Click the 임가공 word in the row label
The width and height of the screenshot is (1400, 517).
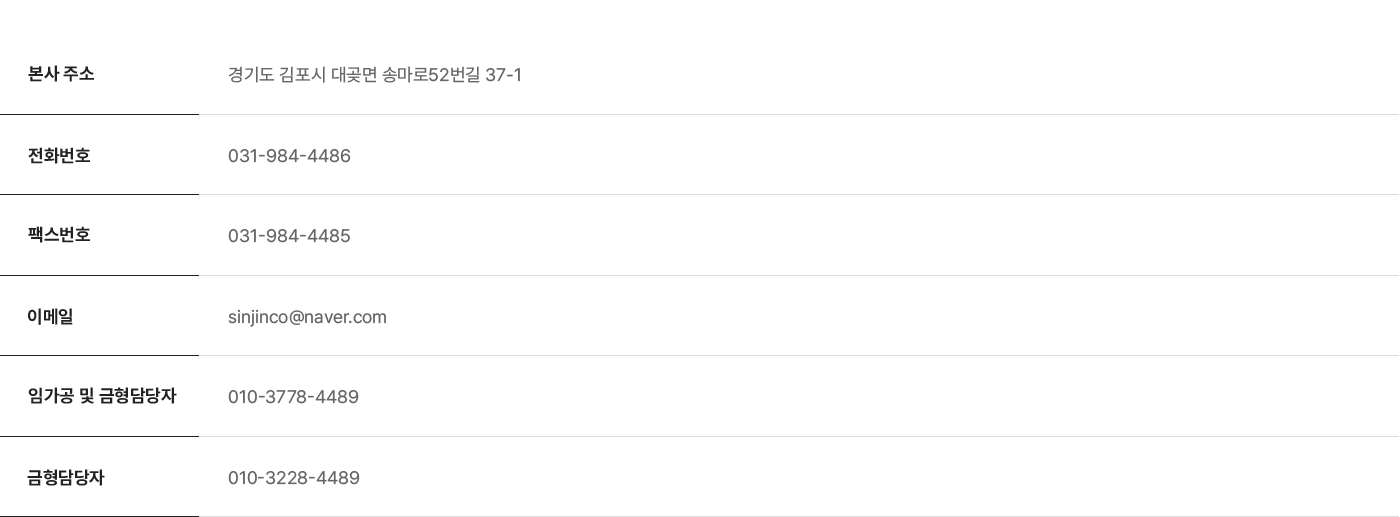point(50,396)
